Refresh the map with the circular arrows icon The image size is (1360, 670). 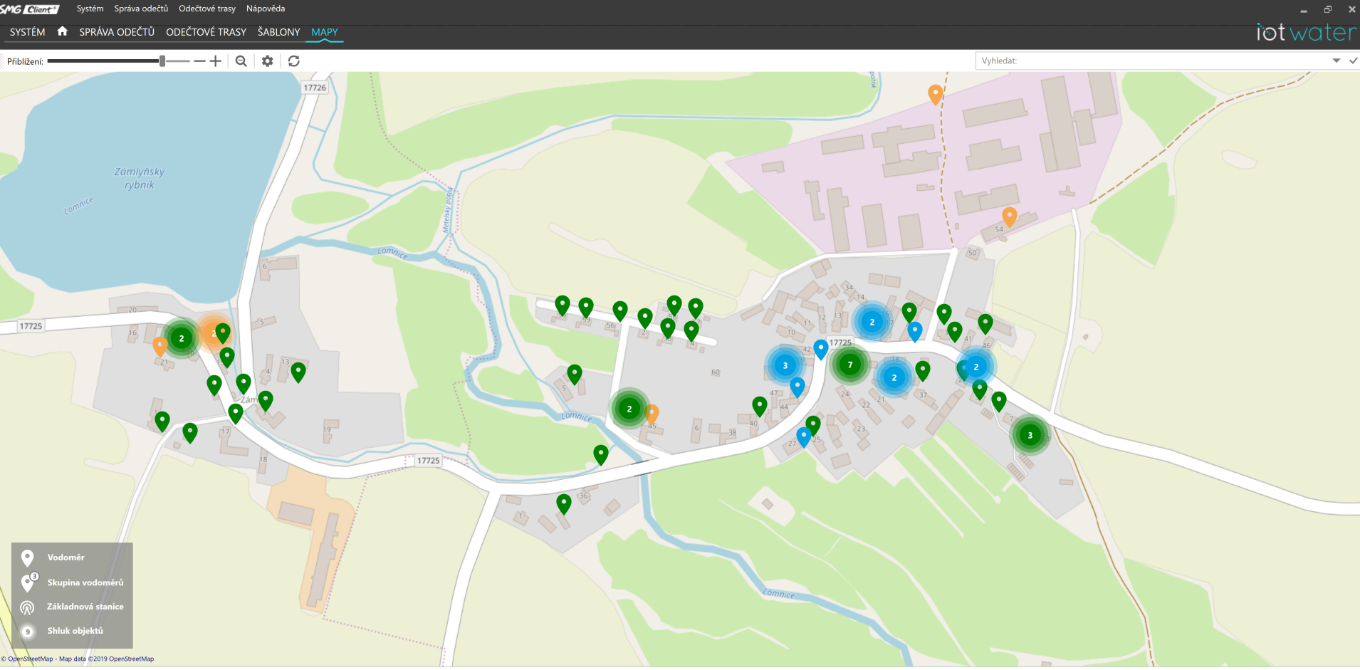coord(293,61)
